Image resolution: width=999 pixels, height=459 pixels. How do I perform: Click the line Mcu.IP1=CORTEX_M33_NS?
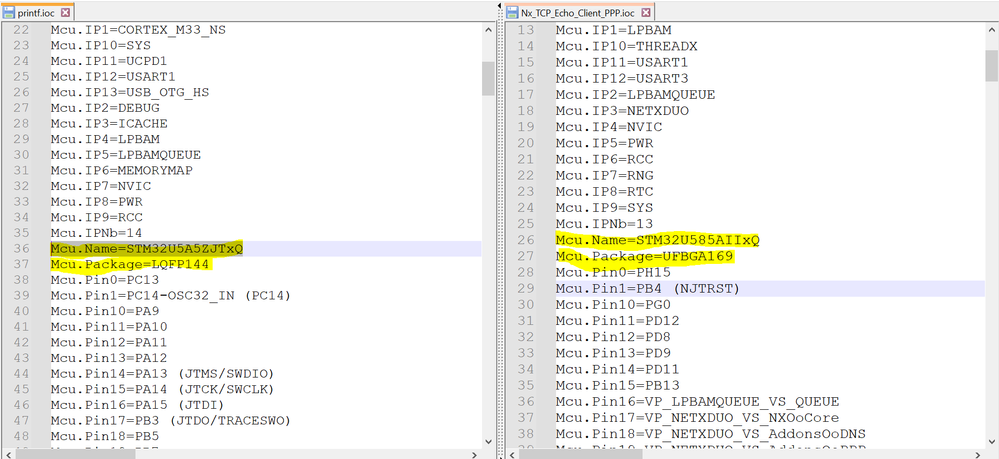(138, 29)
